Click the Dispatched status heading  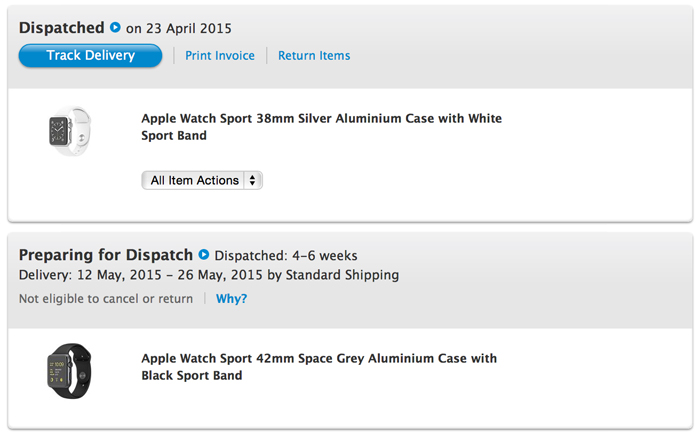(62, 28)
